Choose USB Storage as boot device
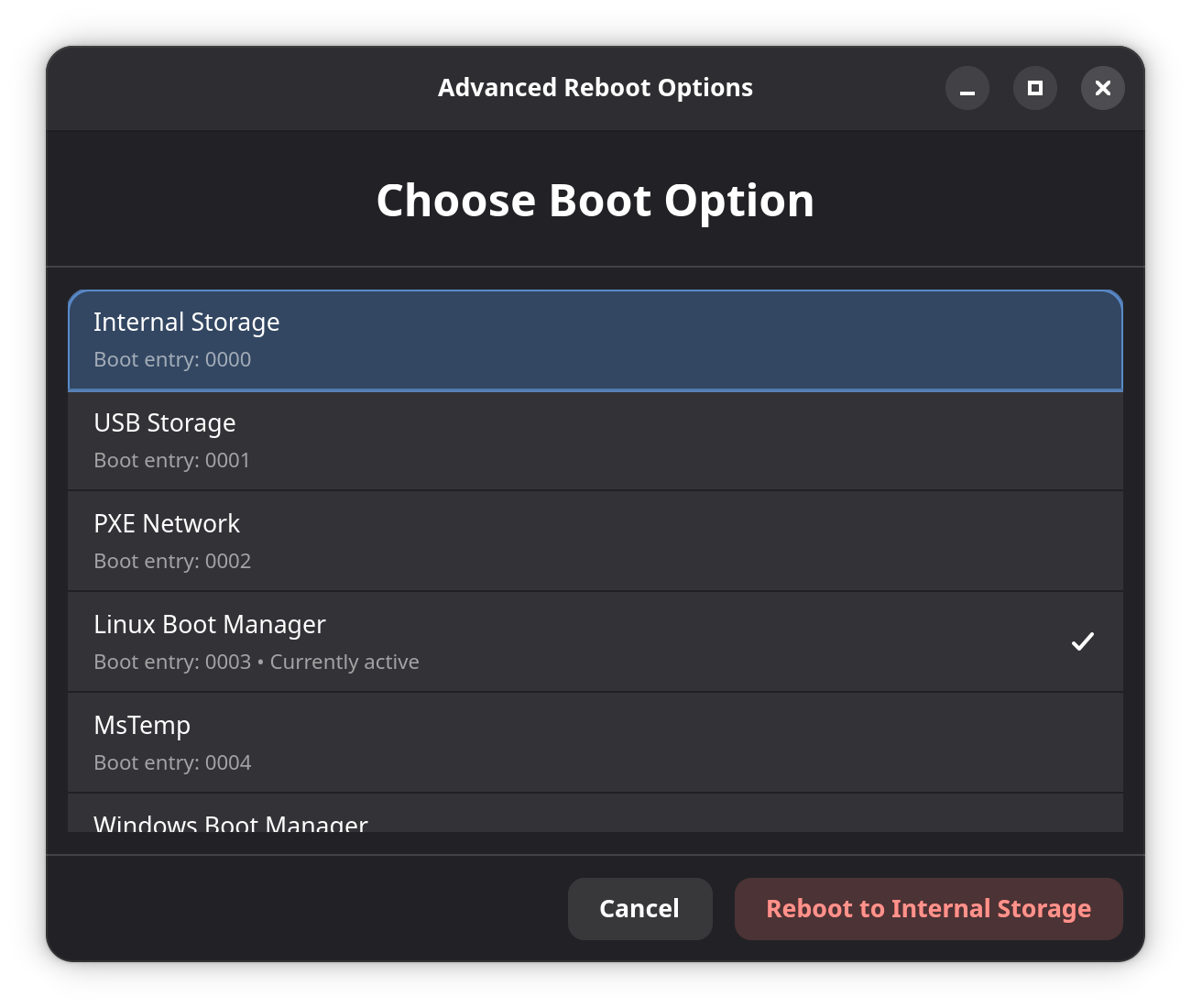 coord(595,441)
